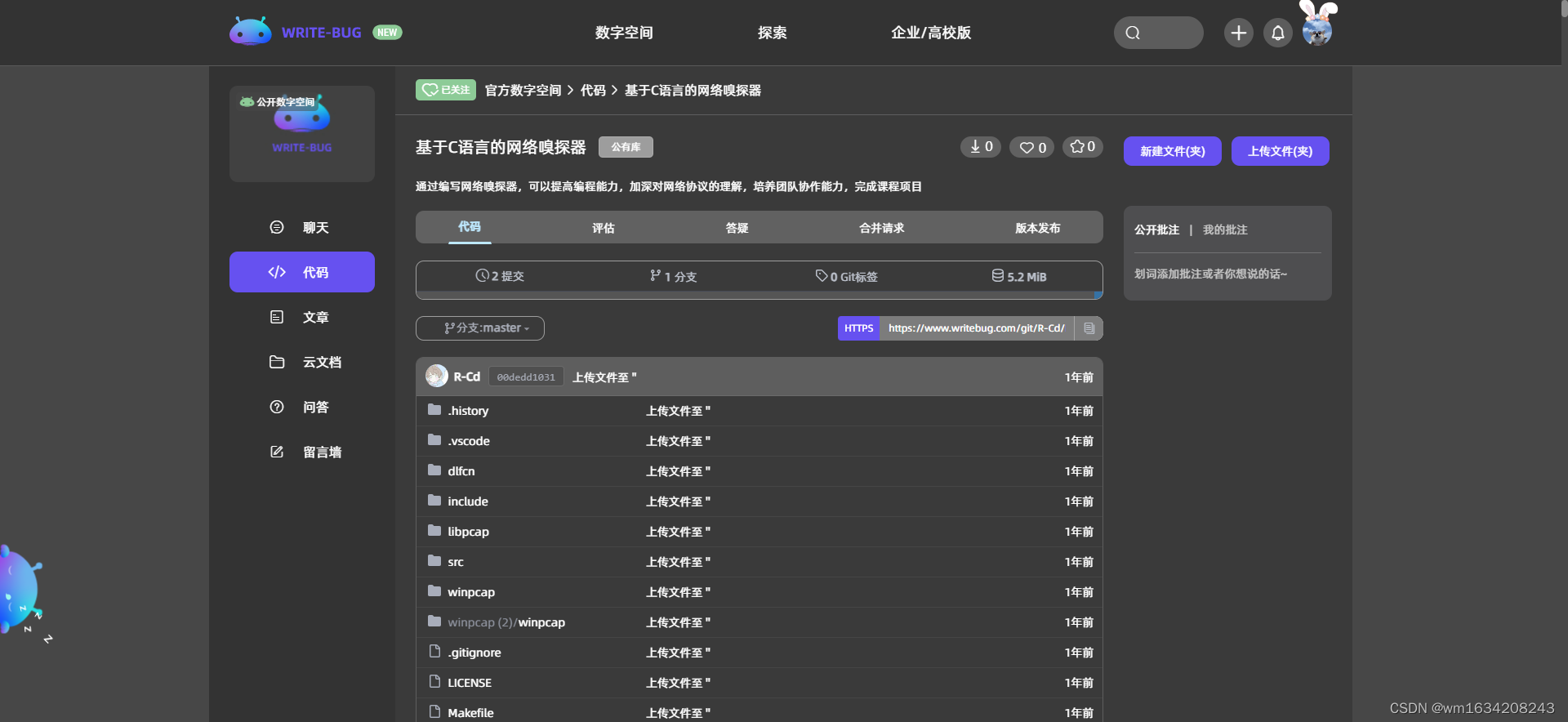This screenshot has width=1568, height=722.
Task: Like the repository with heart icon
Action: click(x=1032, y=147)
